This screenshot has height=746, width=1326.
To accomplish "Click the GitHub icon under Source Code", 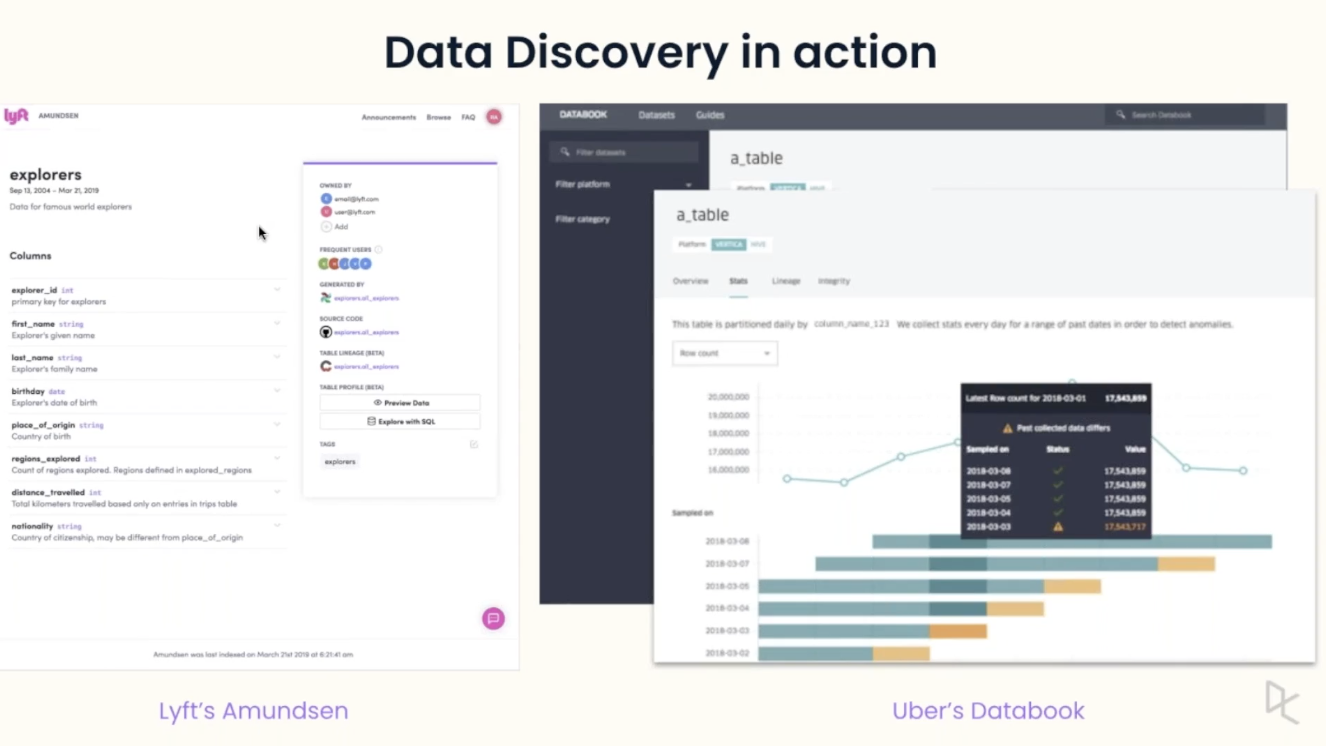I will [326, 332].
